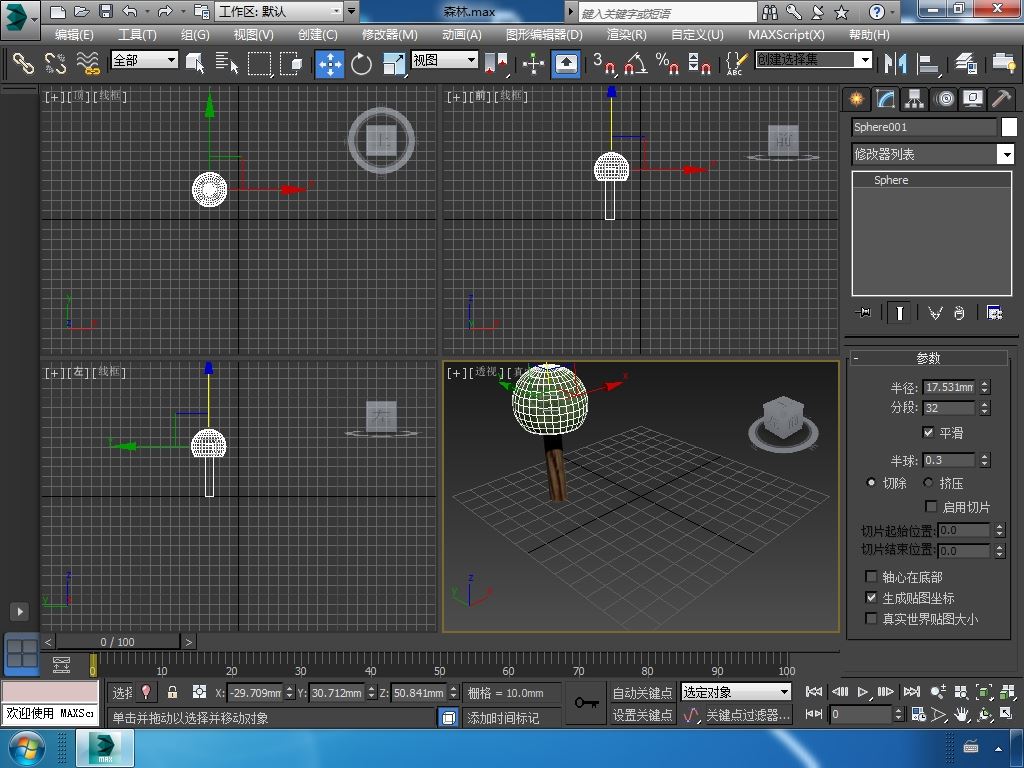The height and width of the screenshot is (768, 1024).
Task: Open the Select by Name list icon
Action: pyautogui.click(x=227, y=63)
